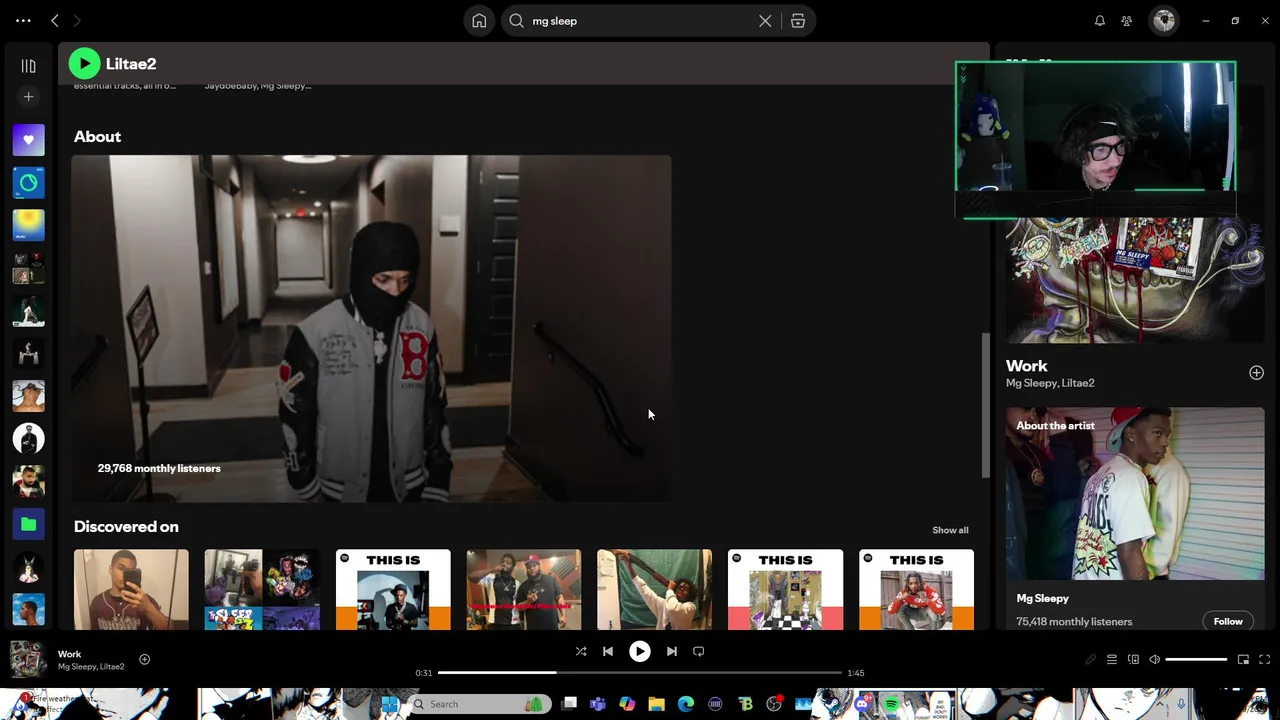Open the Home page

click(479, 21)
